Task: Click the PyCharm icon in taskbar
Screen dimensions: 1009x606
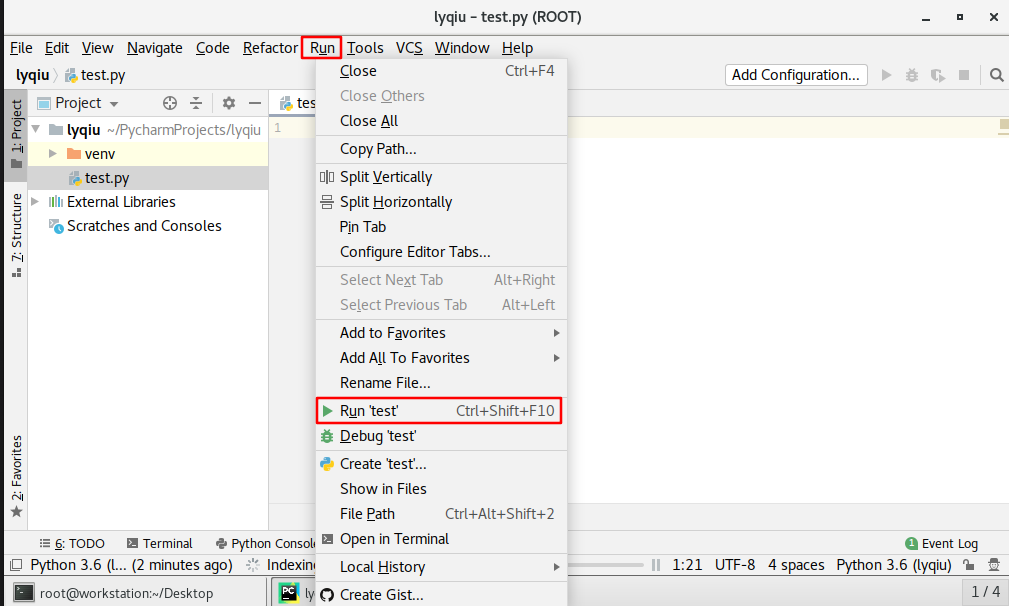Action: pyautogui.click(x=289, y=592)
